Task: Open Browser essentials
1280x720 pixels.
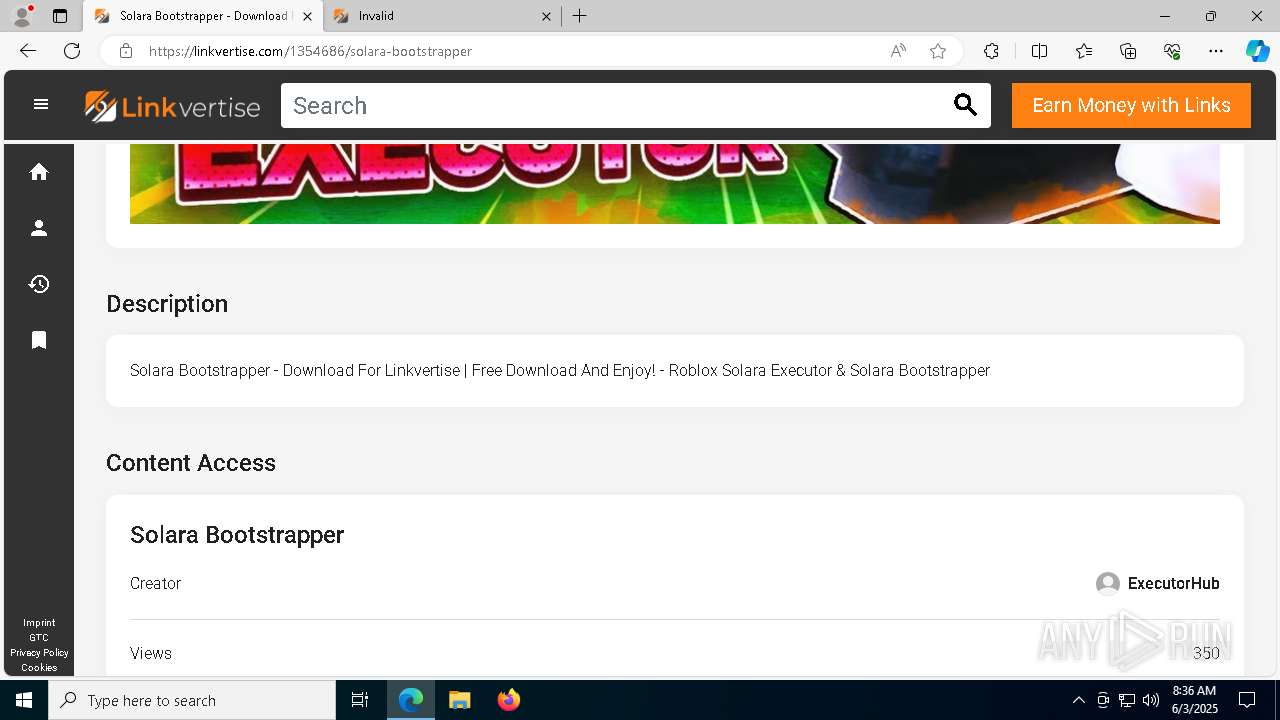Action: pyautogui.click(x=1172, y=51)
